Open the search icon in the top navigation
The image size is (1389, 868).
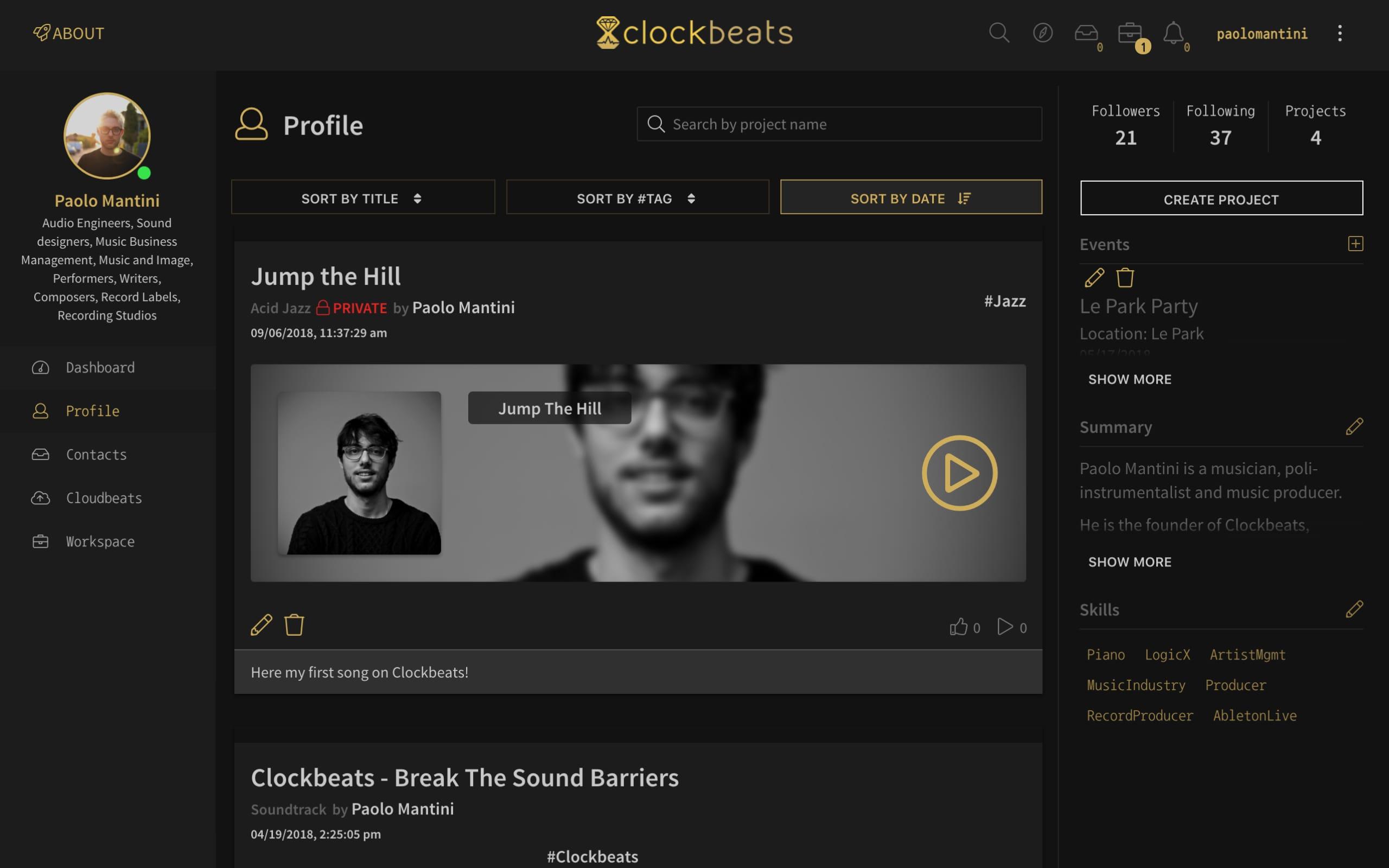pyautogui.click(x=999, y=33)
